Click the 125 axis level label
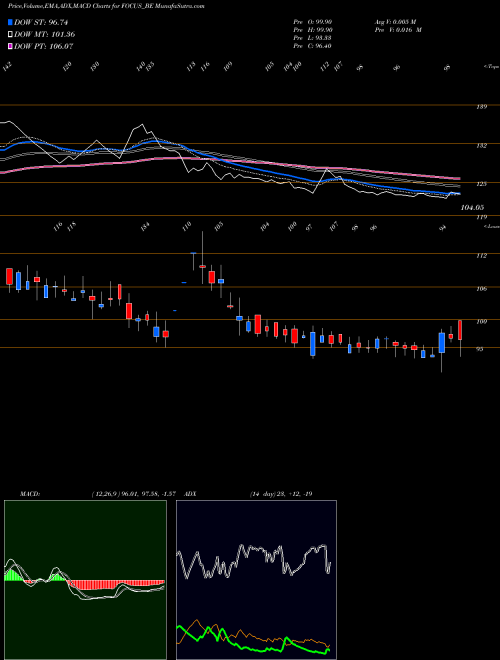The height and width of the screenshot is (660, 500). click(483, 184)
